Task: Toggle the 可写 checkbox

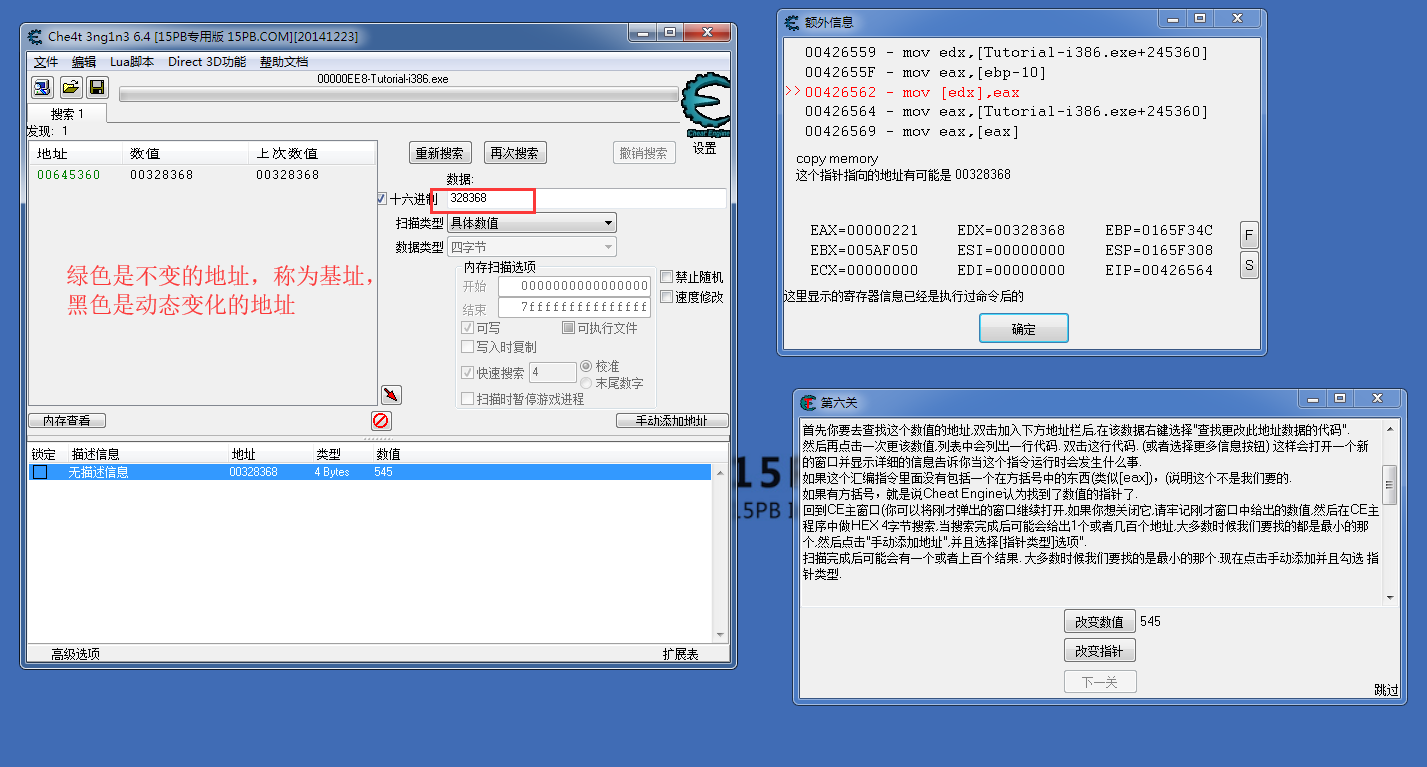Action: tap(467, 328)
